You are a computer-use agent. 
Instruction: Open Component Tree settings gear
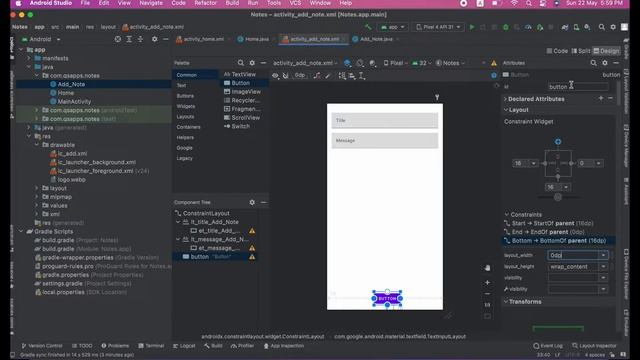click(252, 202)
